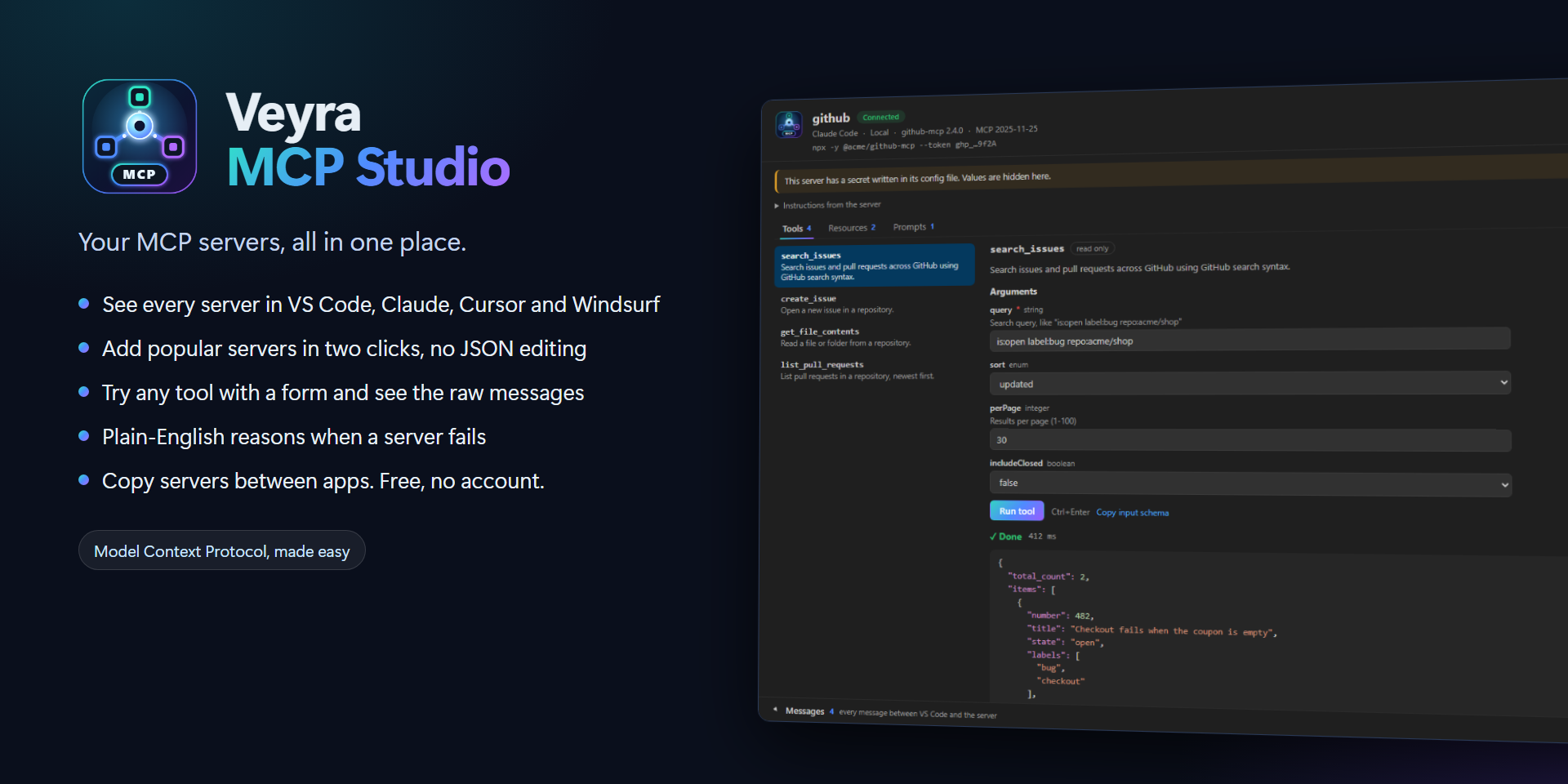Expand 'Instructions from the server' section
Screen dimensions: 1568x784
click(827, 205)
